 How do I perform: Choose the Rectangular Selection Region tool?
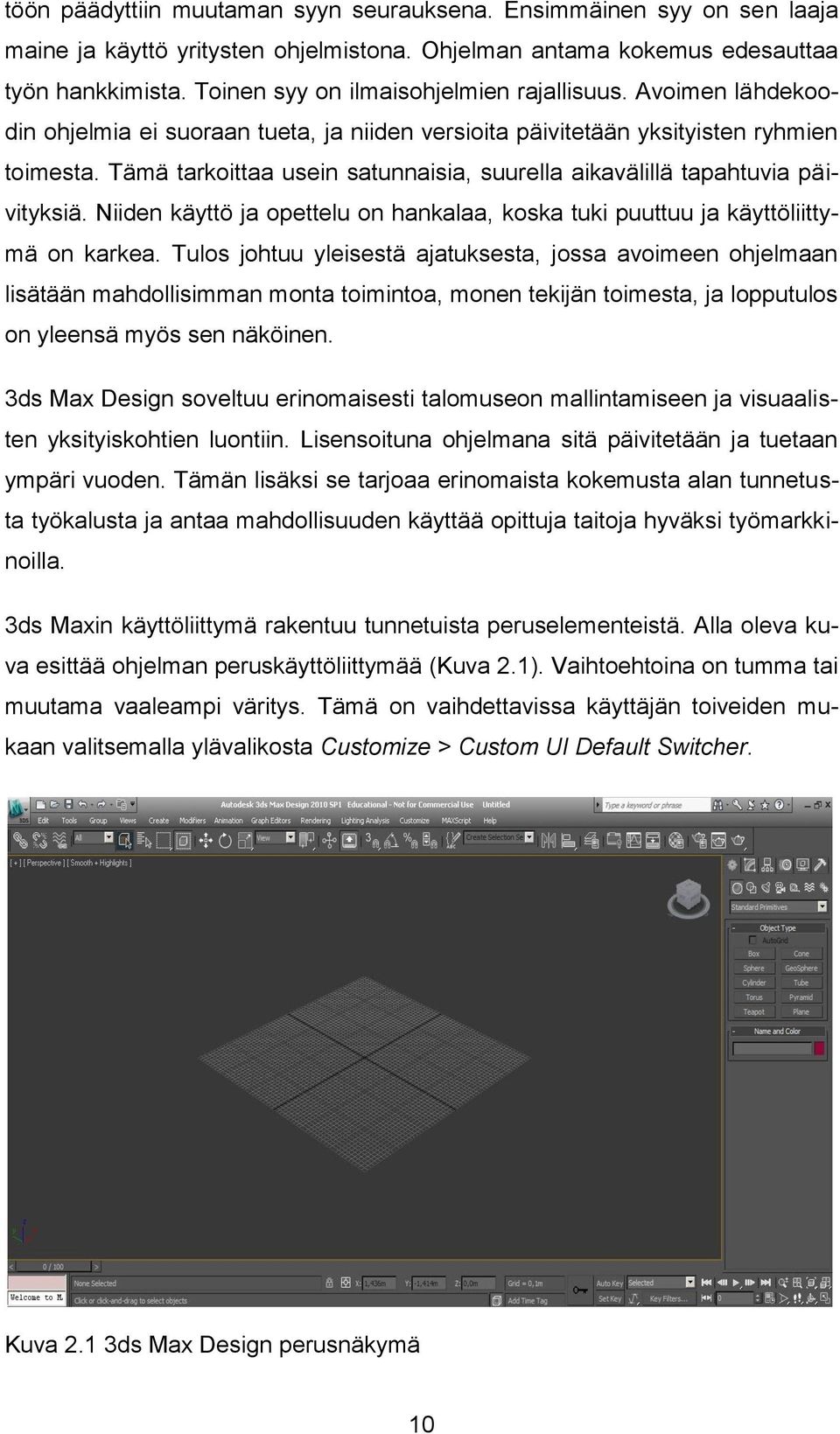pyautogui.click(x=164, y=841)
